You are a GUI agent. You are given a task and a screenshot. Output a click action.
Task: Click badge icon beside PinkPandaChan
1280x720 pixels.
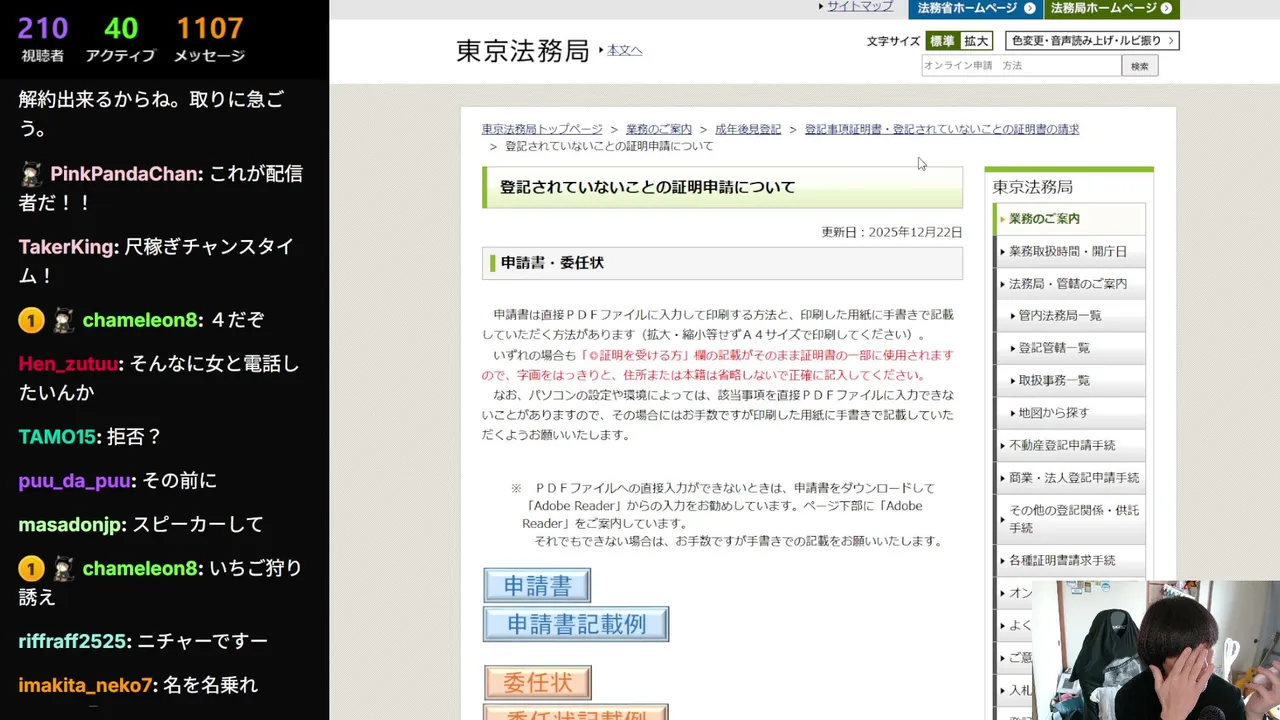tap(31, 174)
